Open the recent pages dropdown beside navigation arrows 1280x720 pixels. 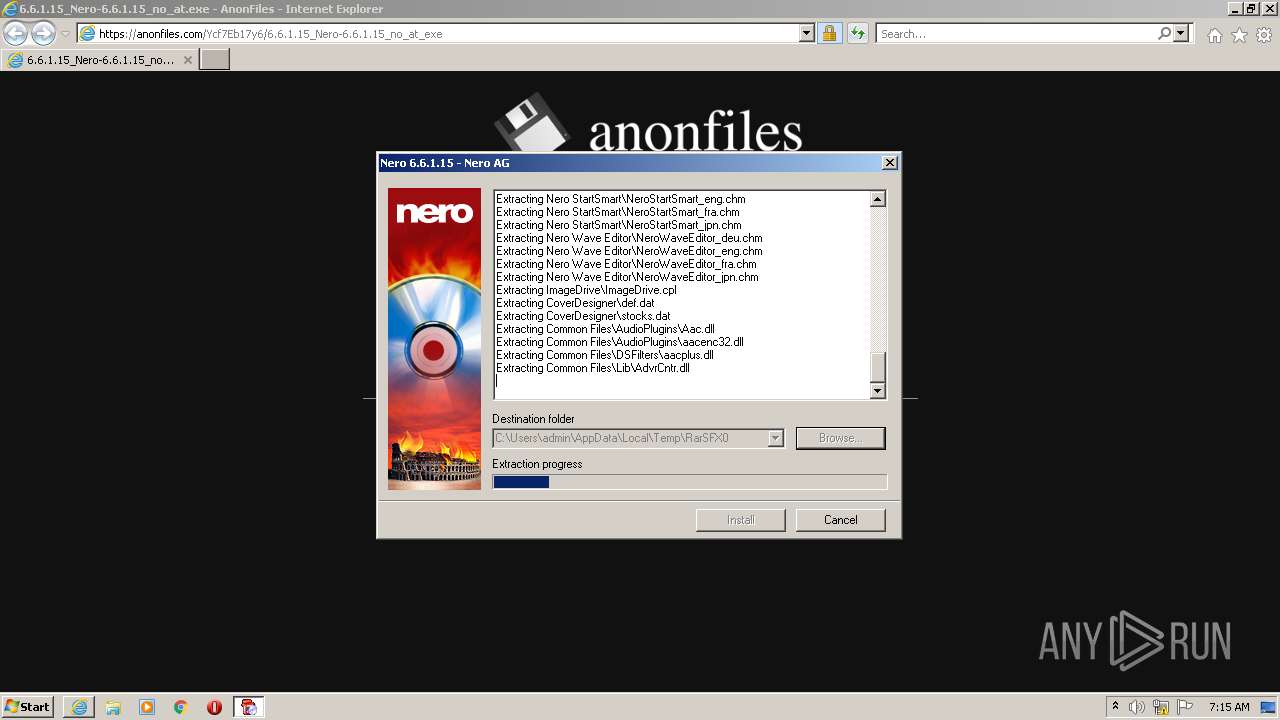(65, 34)
